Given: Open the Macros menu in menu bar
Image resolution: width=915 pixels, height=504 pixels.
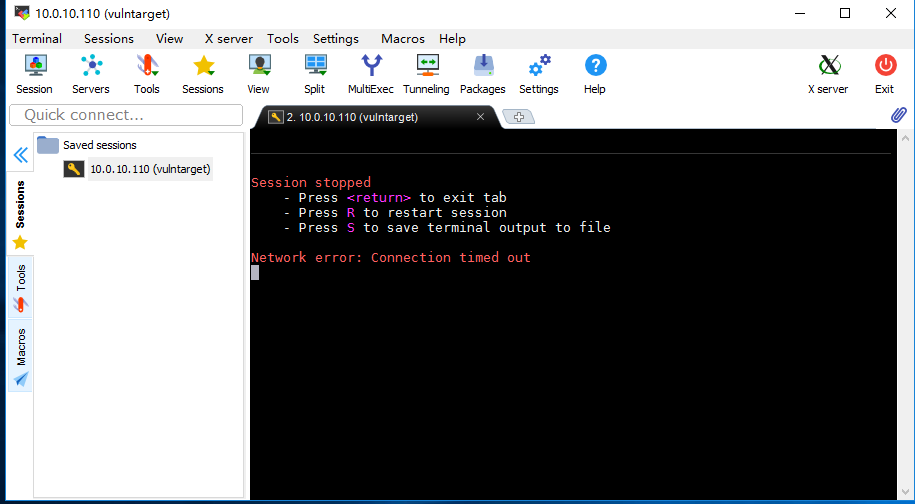Looking at the screenshot, I should (x=403, y=39).
